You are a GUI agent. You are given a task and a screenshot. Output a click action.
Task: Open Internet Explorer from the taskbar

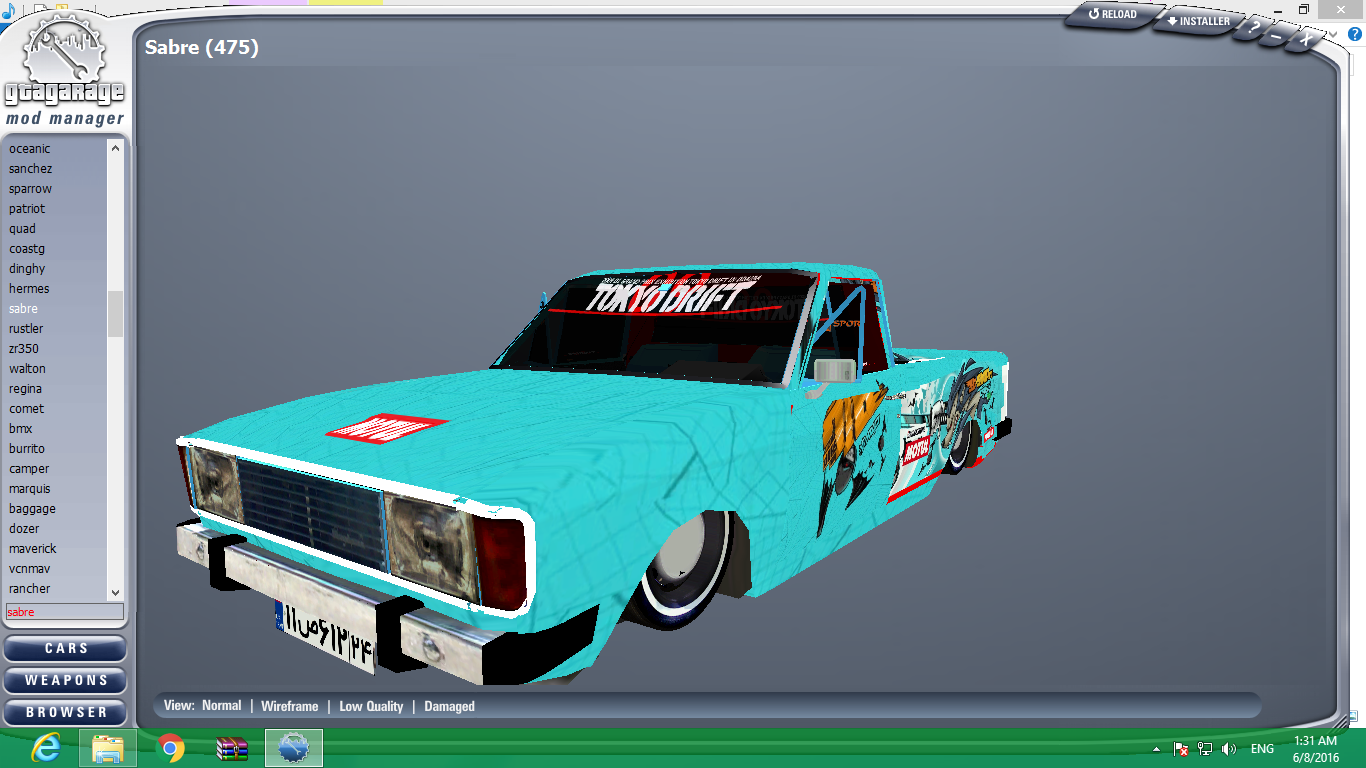pyautogui.click(x=45, y=748)
